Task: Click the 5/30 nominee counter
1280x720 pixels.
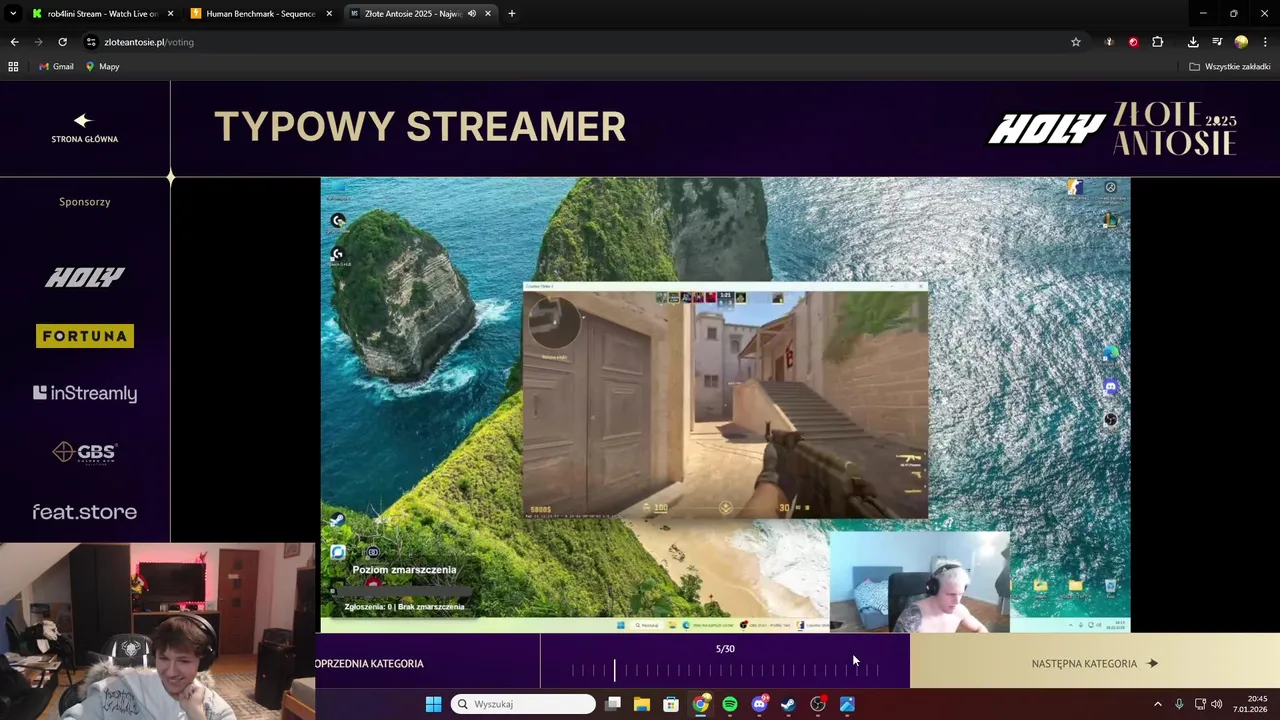Action: click(725, 649)
